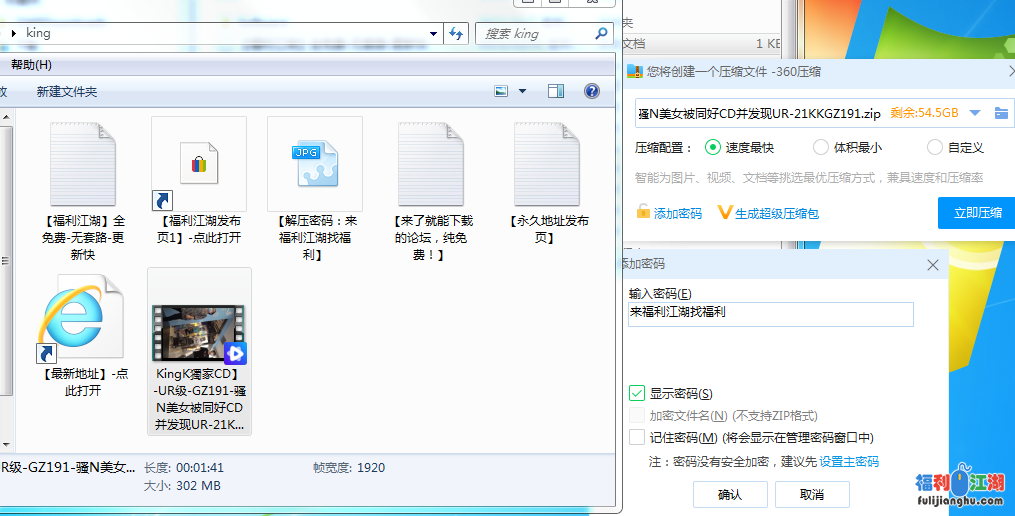This screenshot has width=1015, height=516.
Task: Click the 帧宽度: 1920 detail
Action: click(x=349, y=467)
